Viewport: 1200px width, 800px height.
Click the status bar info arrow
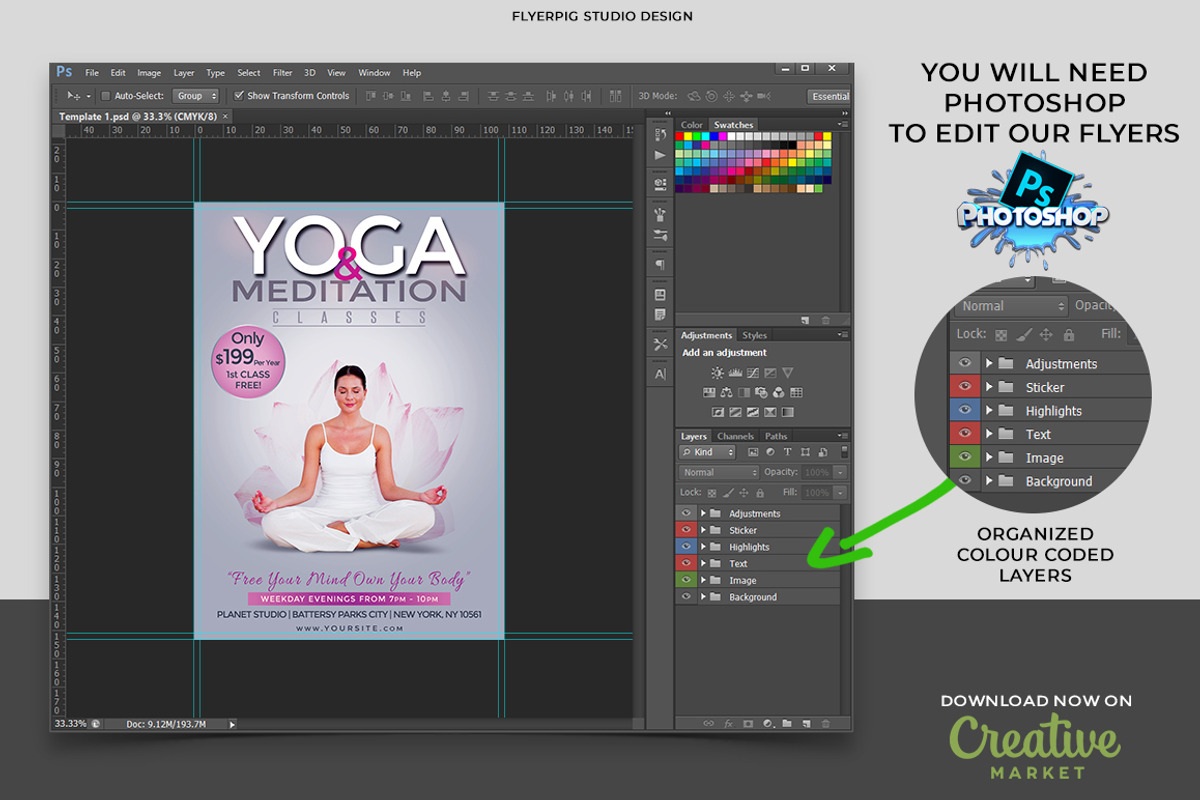coord(232,723)
